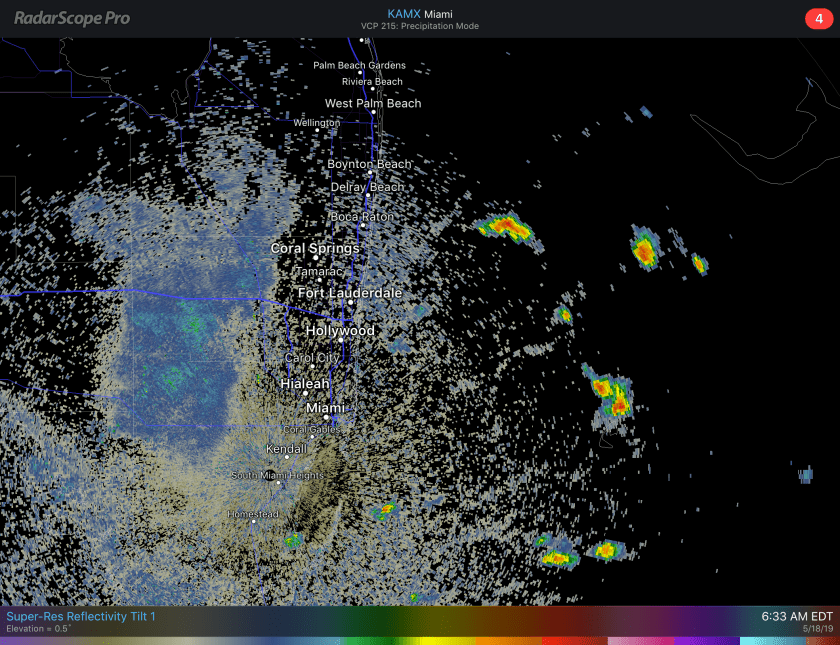The height and width of the screenshot is (645, 840).
Task: Click the reflectivity color scale bar
Action: coord(420,640)
